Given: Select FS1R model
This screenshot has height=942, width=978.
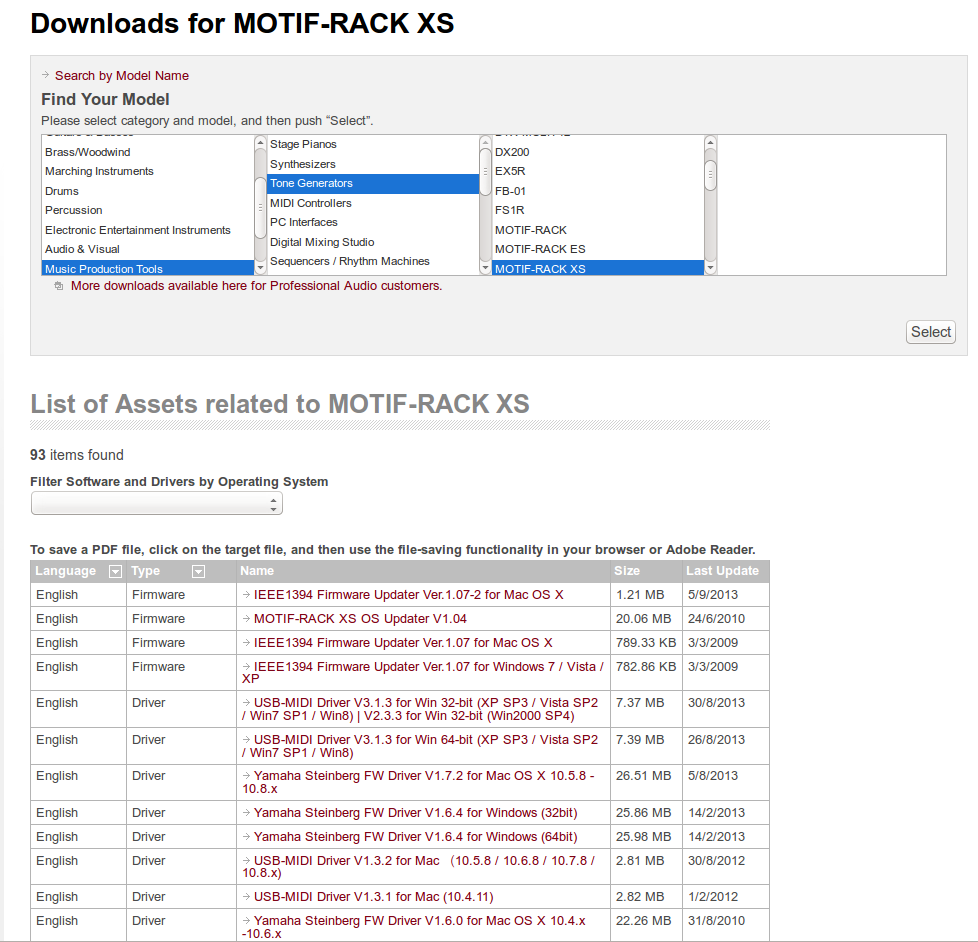Looking at the screenshot, I should pyautogui.click(x=598, y=210).
